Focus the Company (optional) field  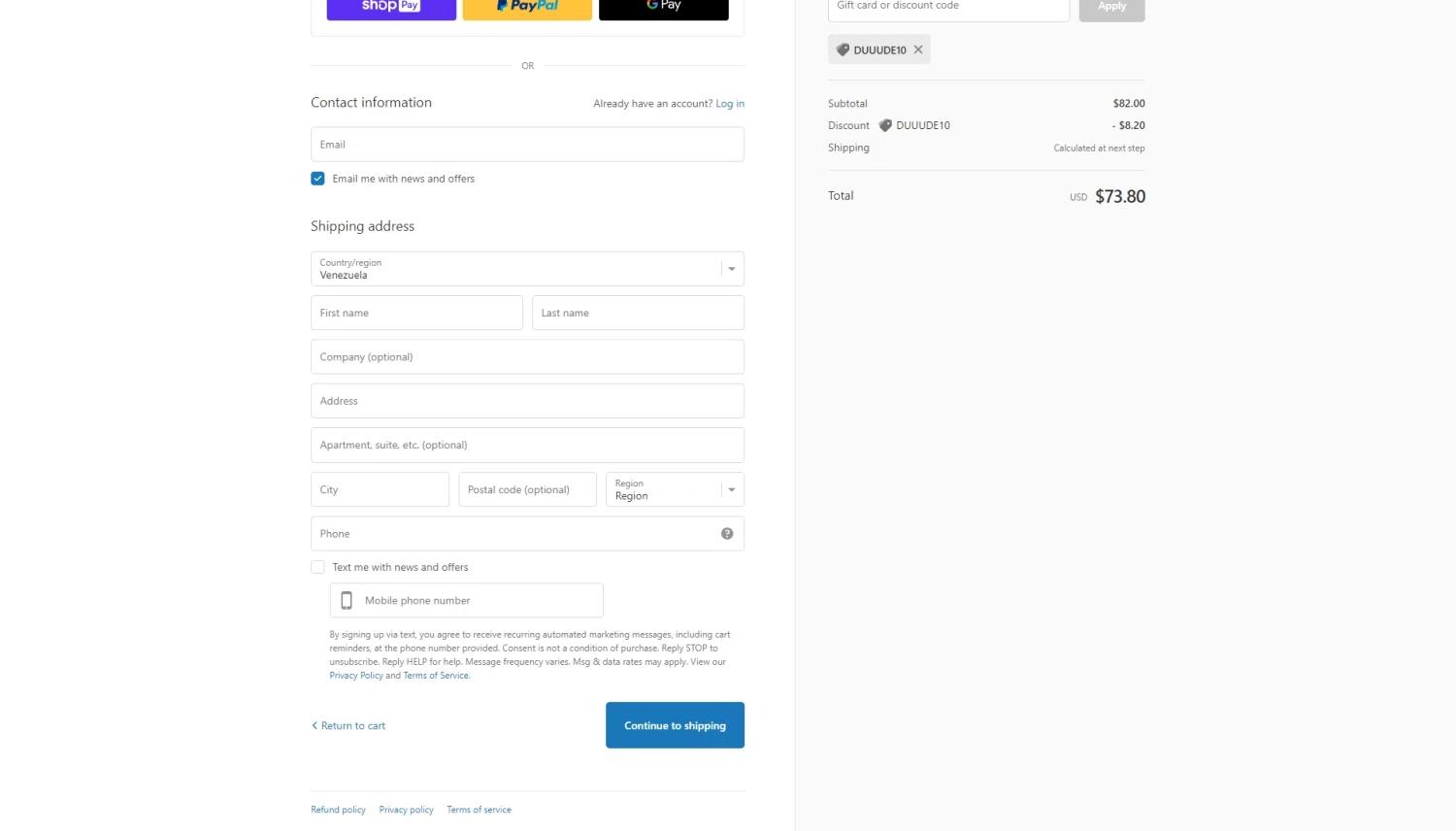point(527,357)
